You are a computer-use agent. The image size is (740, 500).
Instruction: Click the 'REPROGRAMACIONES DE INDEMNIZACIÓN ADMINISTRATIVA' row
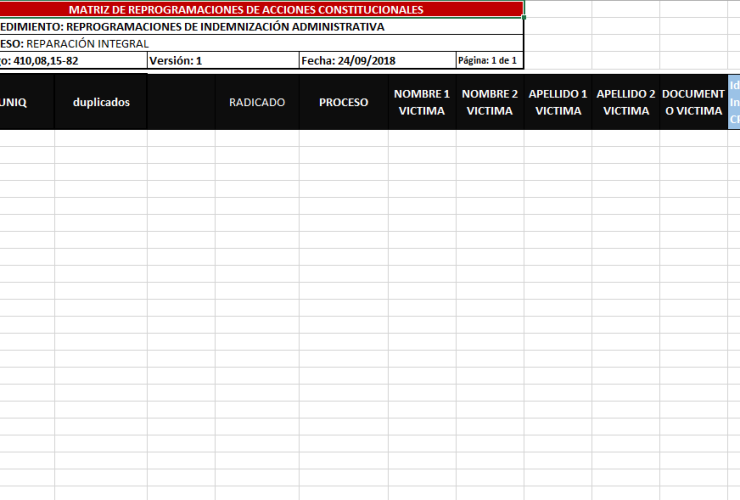tap(261, 26)
